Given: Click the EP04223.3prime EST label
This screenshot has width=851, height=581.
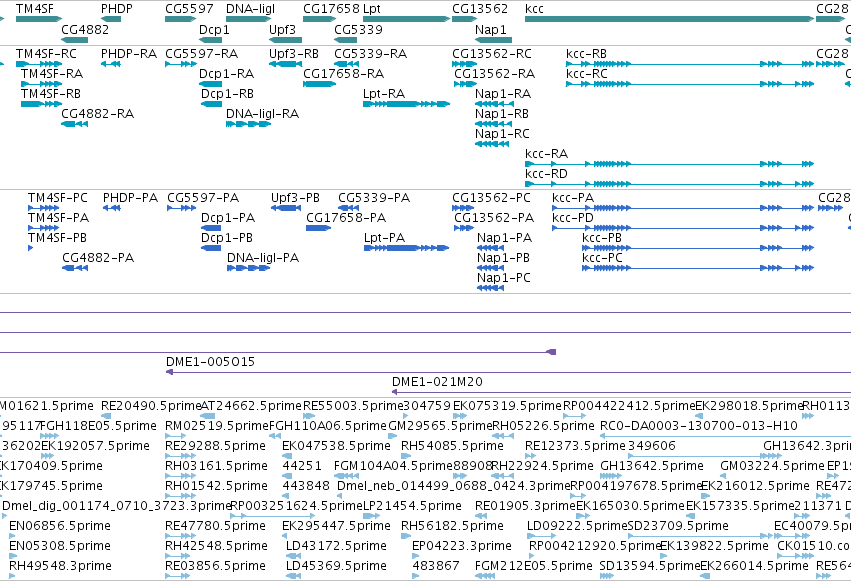Looking at the screenshot, I should (462, 546).
